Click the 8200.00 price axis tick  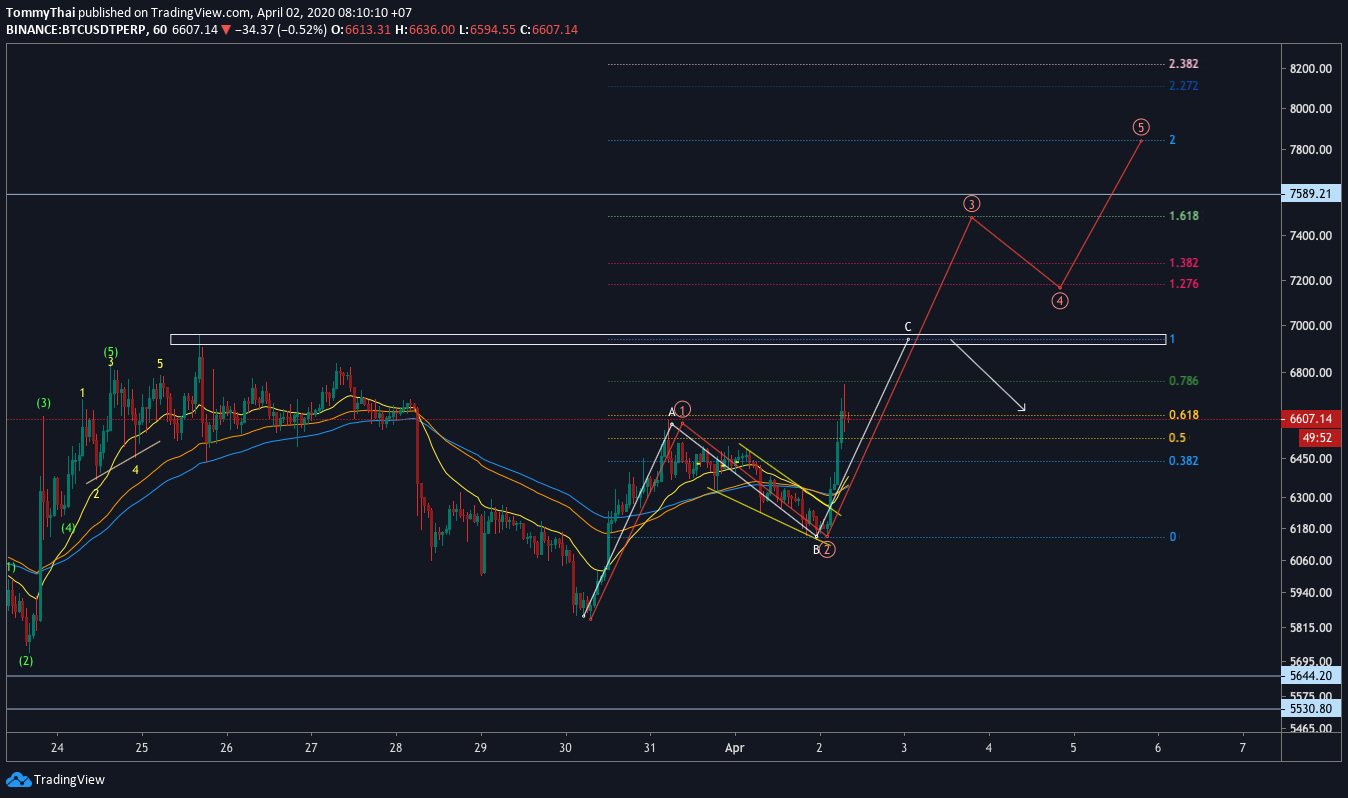point(1310,69)
